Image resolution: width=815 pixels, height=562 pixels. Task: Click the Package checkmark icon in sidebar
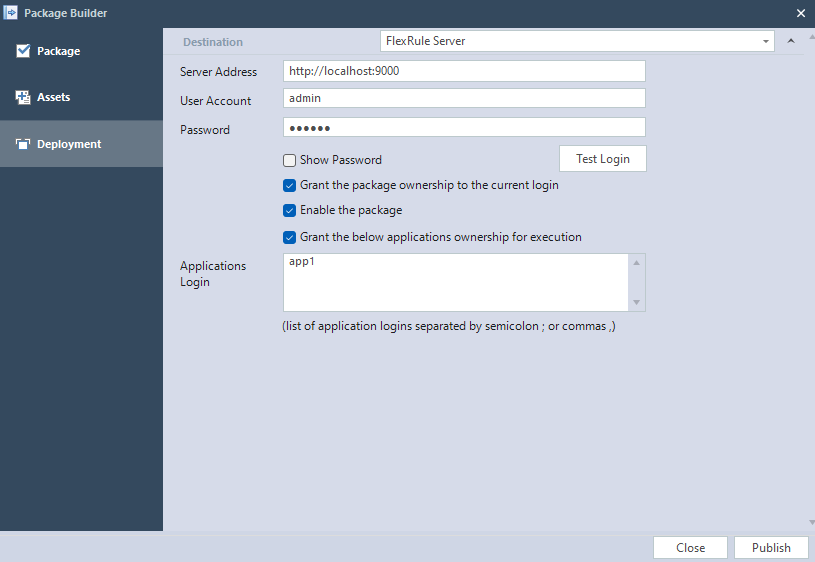click(x=23, y=50)
